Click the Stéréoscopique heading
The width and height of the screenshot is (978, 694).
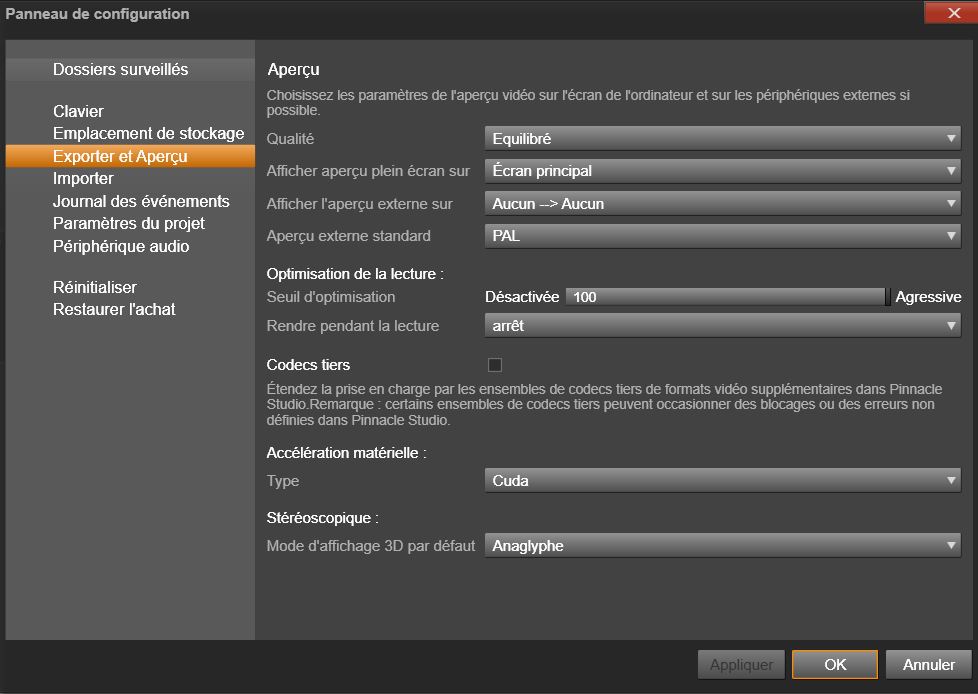pos(322,518)
